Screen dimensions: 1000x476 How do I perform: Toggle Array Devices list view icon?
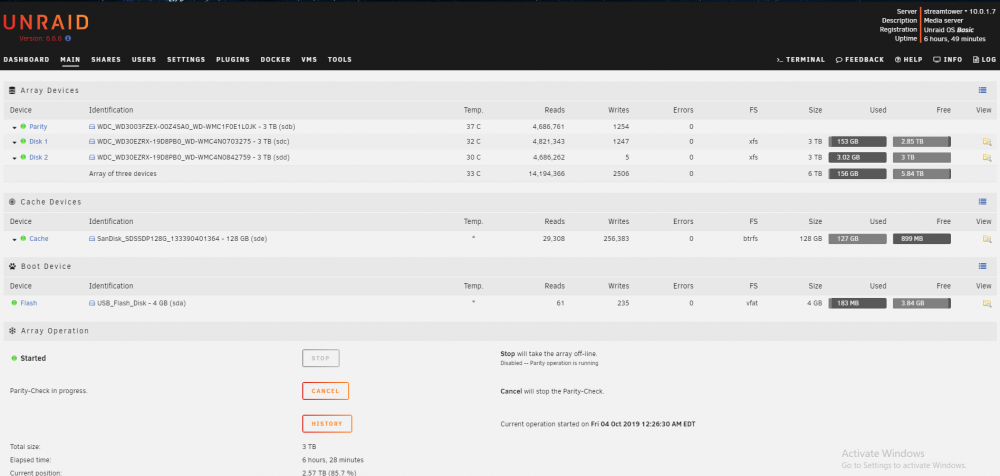(982, 91)
